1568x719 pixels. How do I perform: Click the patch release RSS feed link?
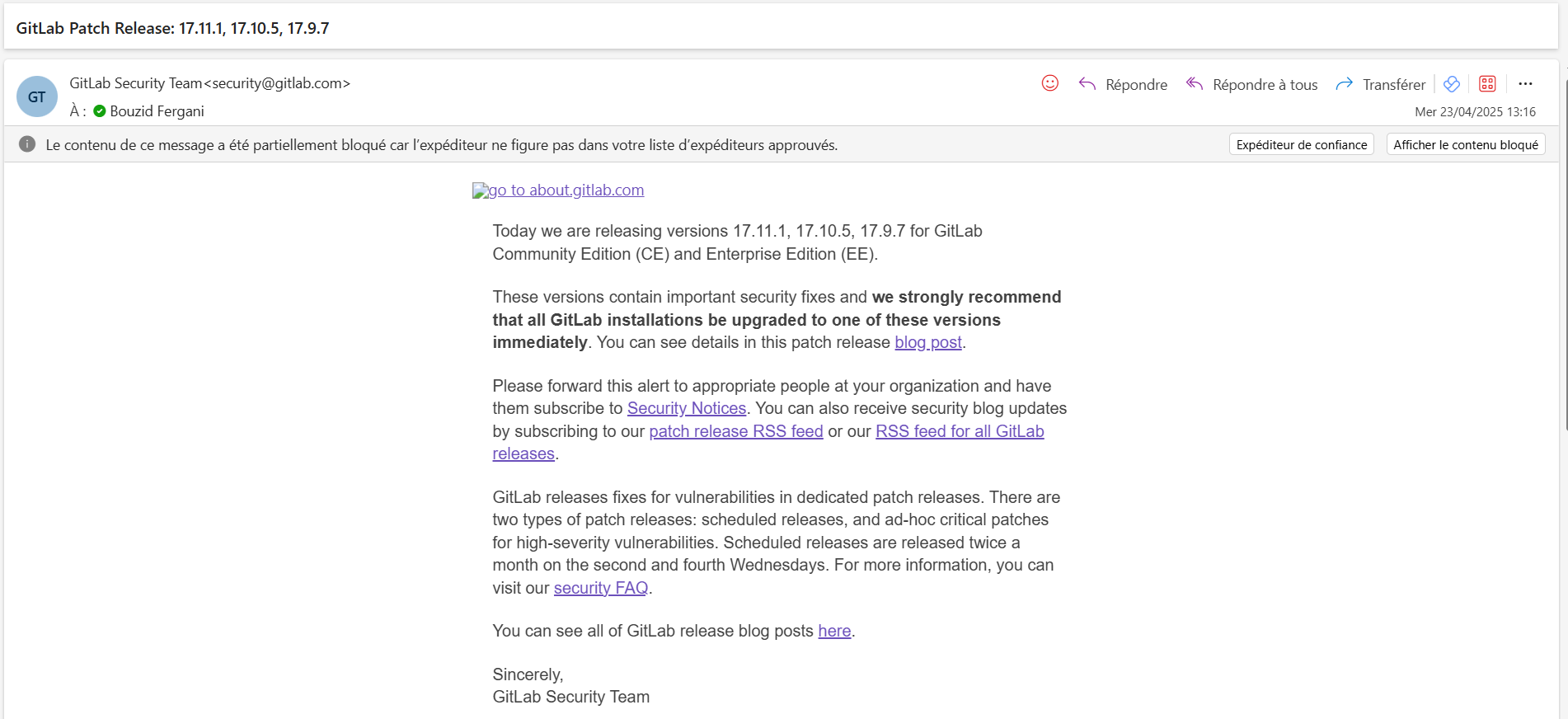(x=735, y=431)
